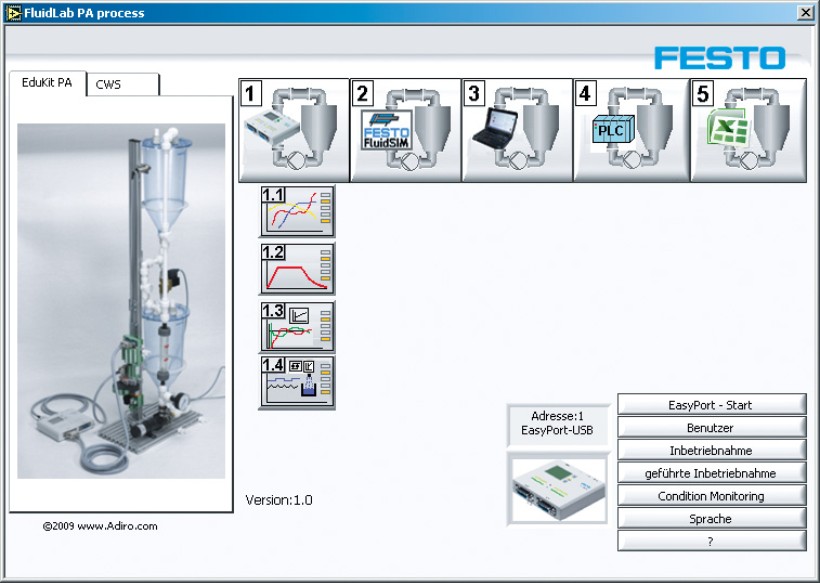Image resolution: width=820 pixels, height=583 pixels.
Task: Click the ©2009 www.Adiro.com text
Action: [100, 526]
